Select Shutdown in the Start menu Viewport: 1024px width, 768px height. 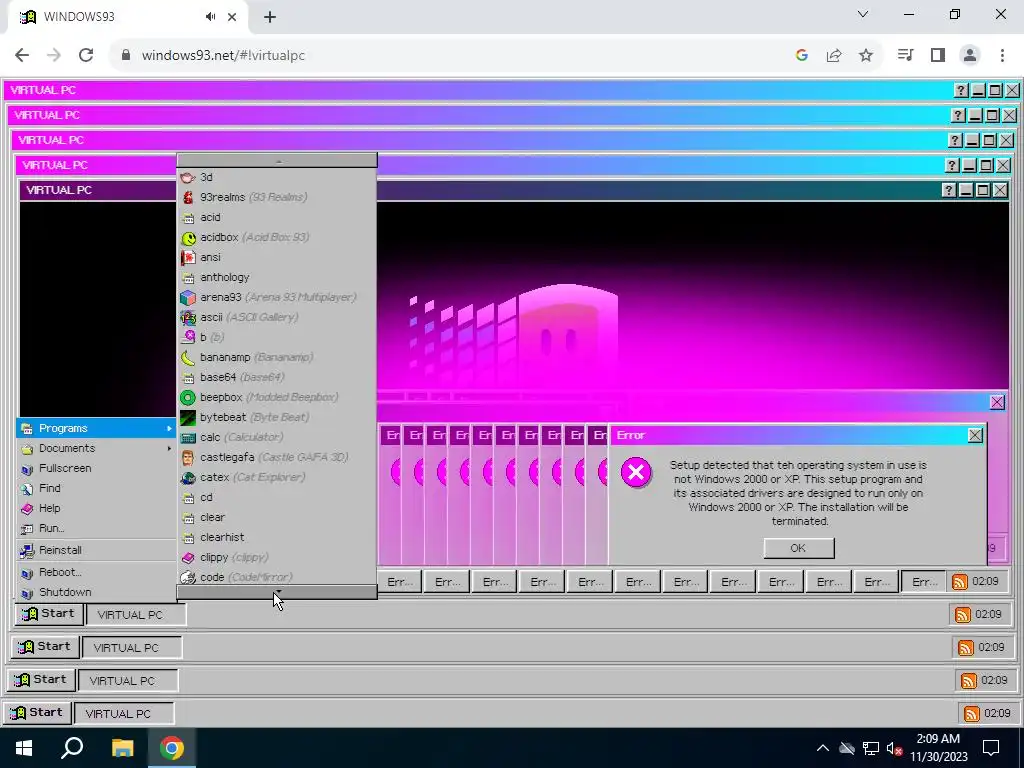(x=97, y=592)
